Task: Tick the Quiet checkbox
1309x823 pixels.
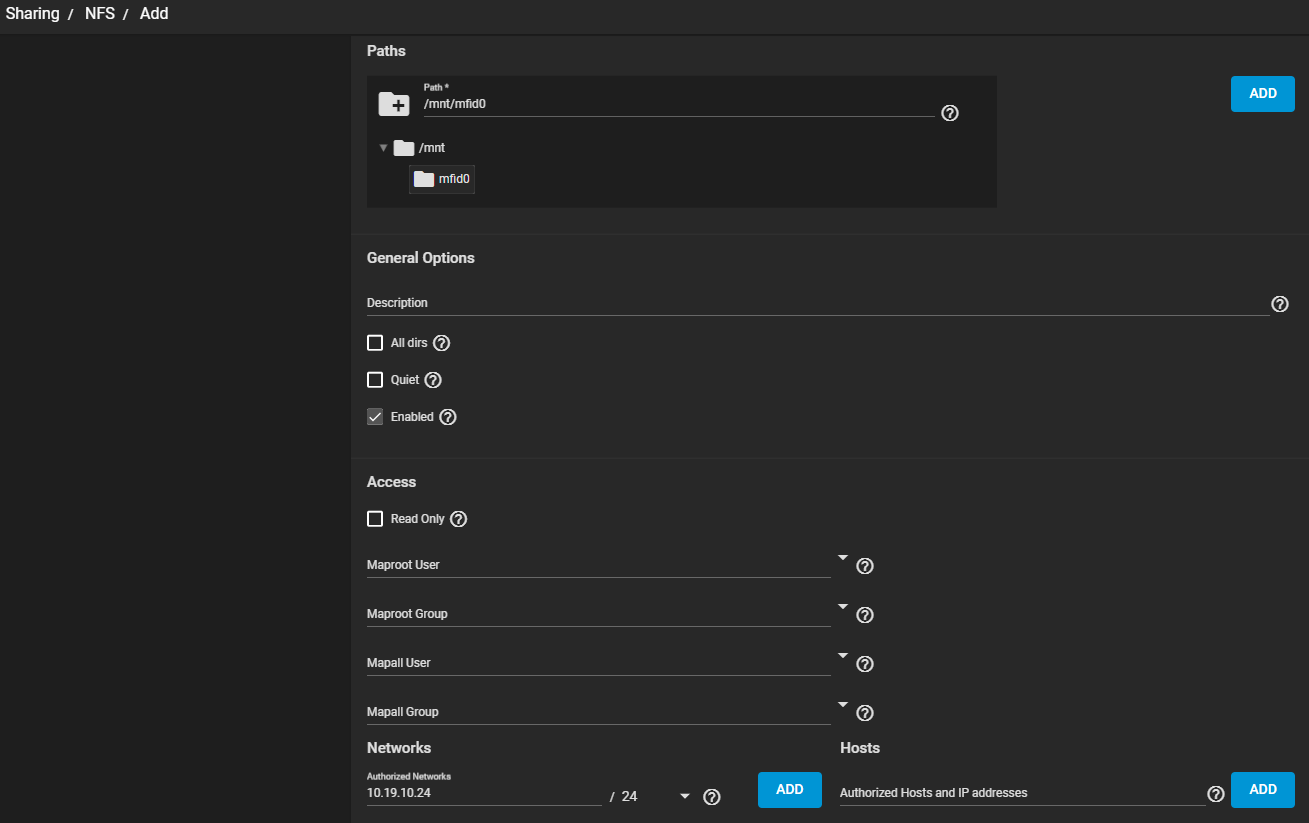Action: 375,380
